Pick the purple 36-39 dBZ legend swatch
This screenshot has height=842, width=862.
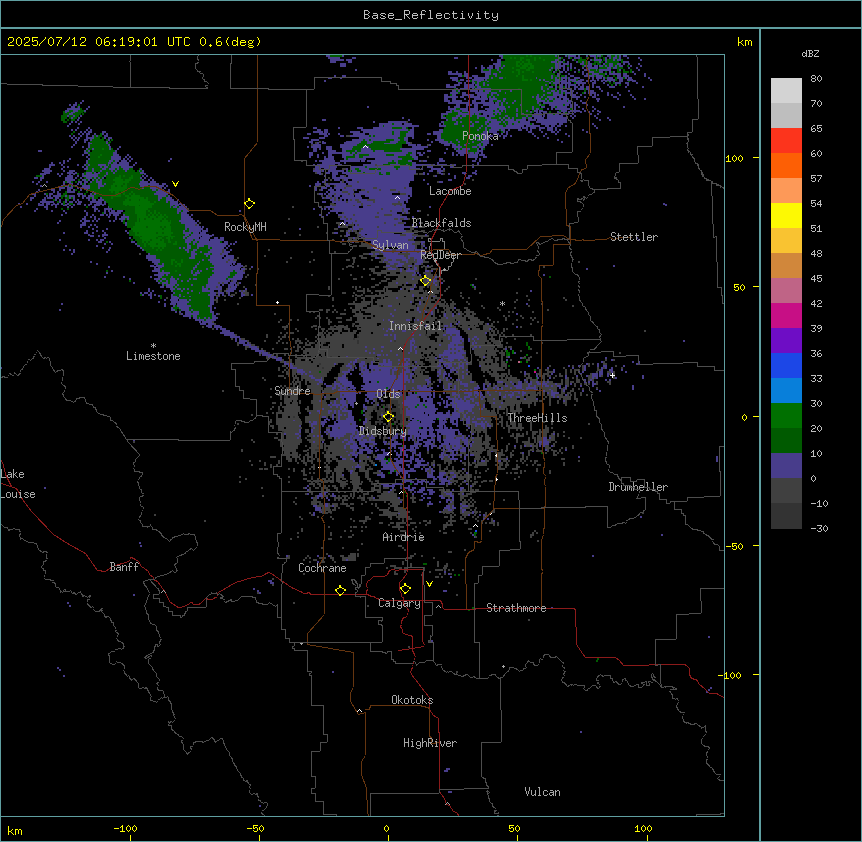click(786, 341)
